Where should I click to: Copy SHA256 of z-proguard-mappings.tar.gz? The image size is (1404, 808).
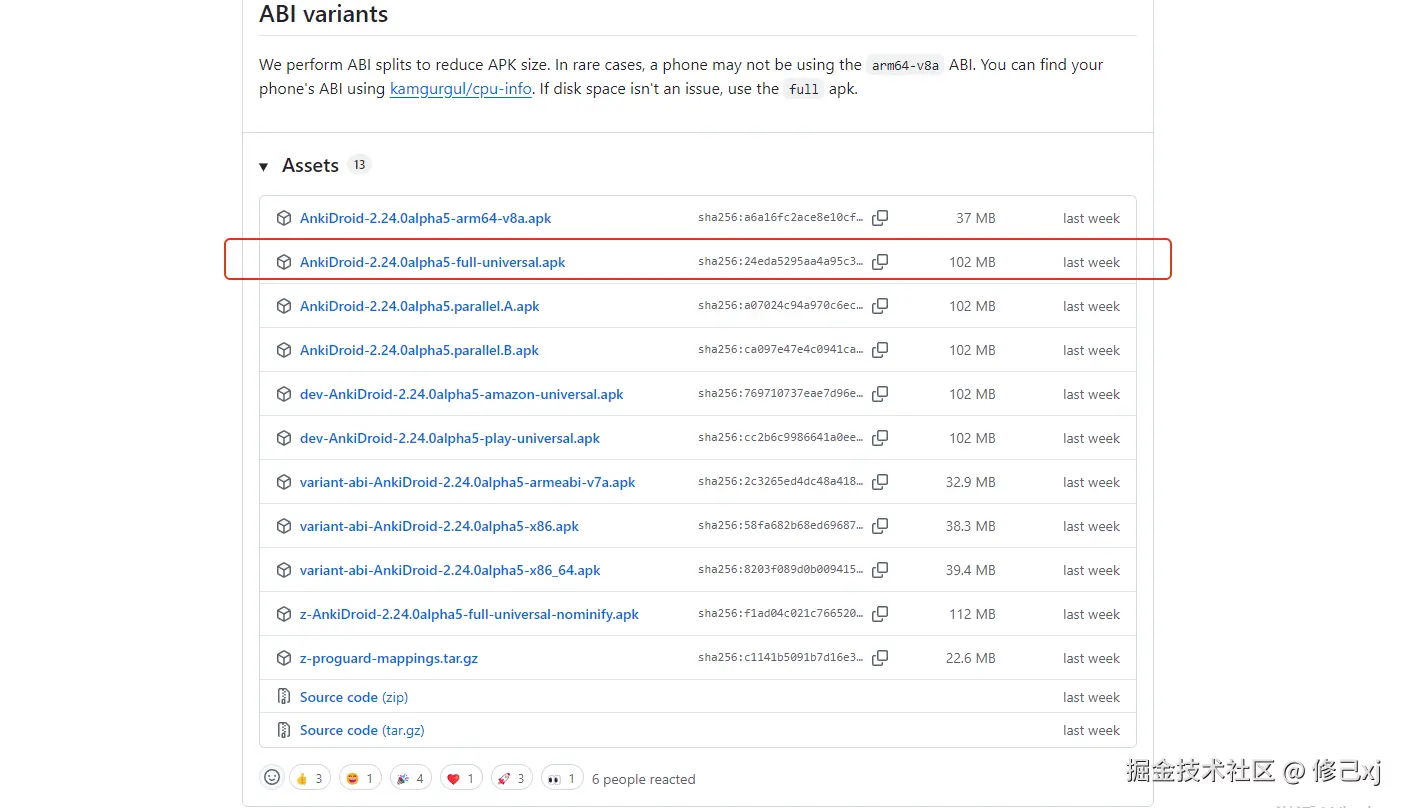coord(880,658)
